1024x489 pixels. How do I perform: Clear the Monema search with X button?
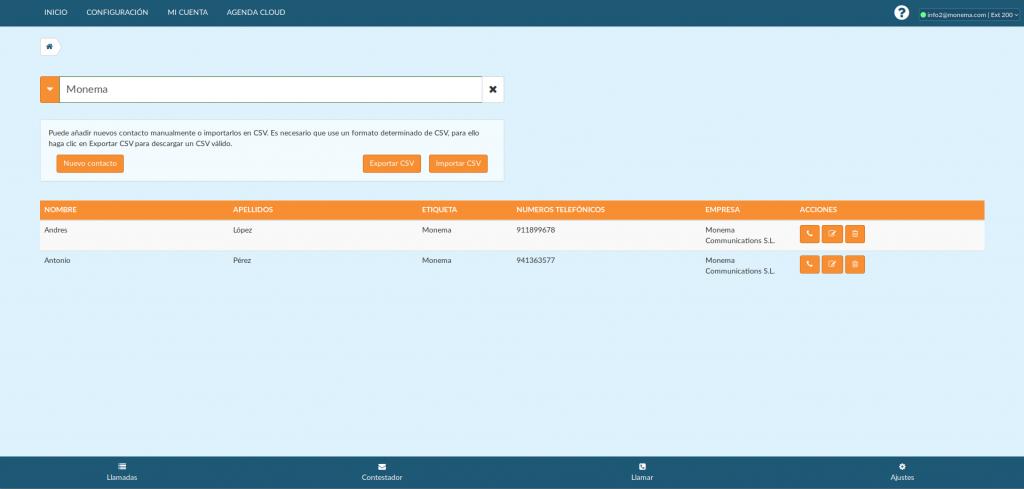(x=493, y=89)
